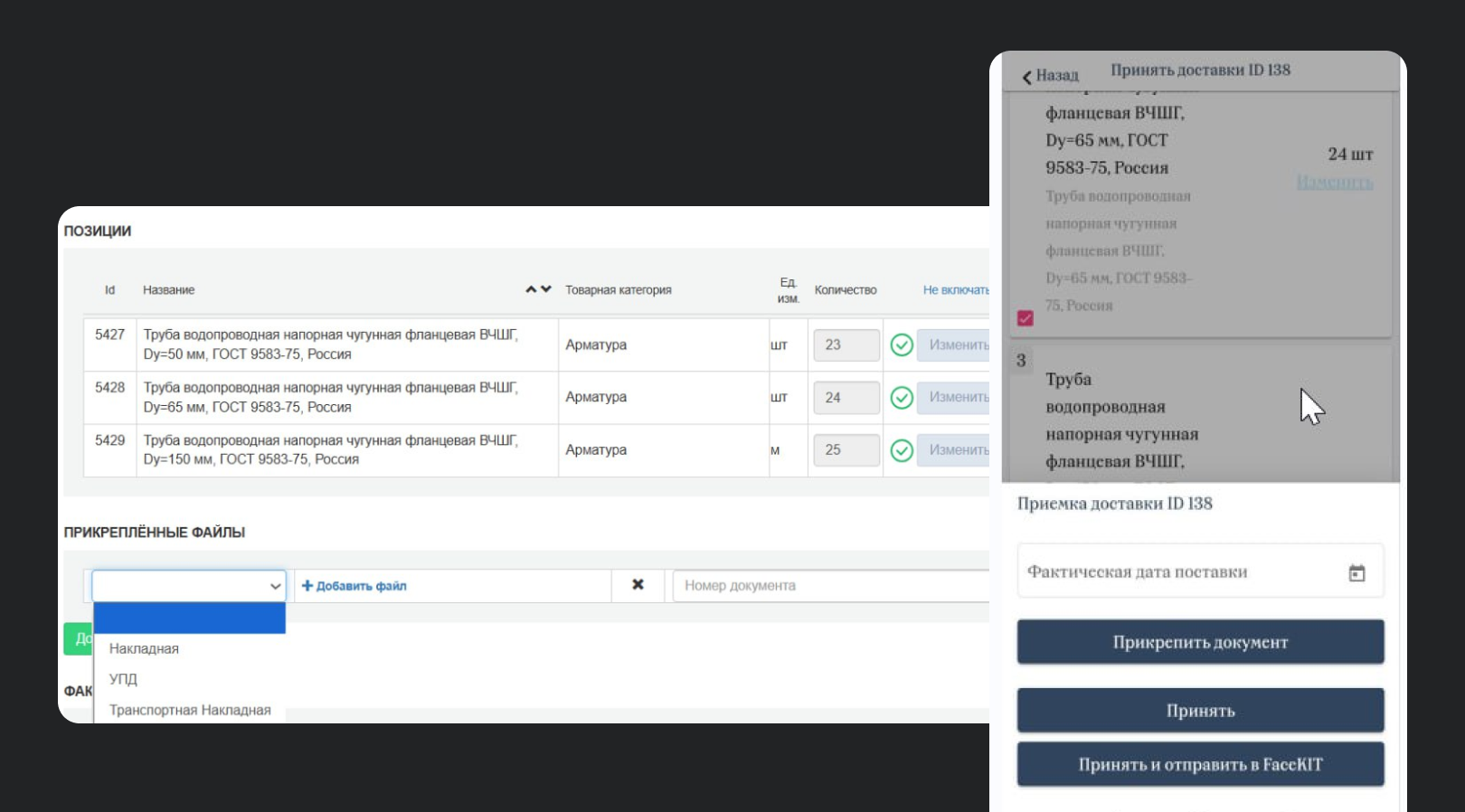Image resolution: width=1465 pixels, height=812 pixels.
Task: Open the calendar icon for actual delivery date
Action: click(1356, 573)
